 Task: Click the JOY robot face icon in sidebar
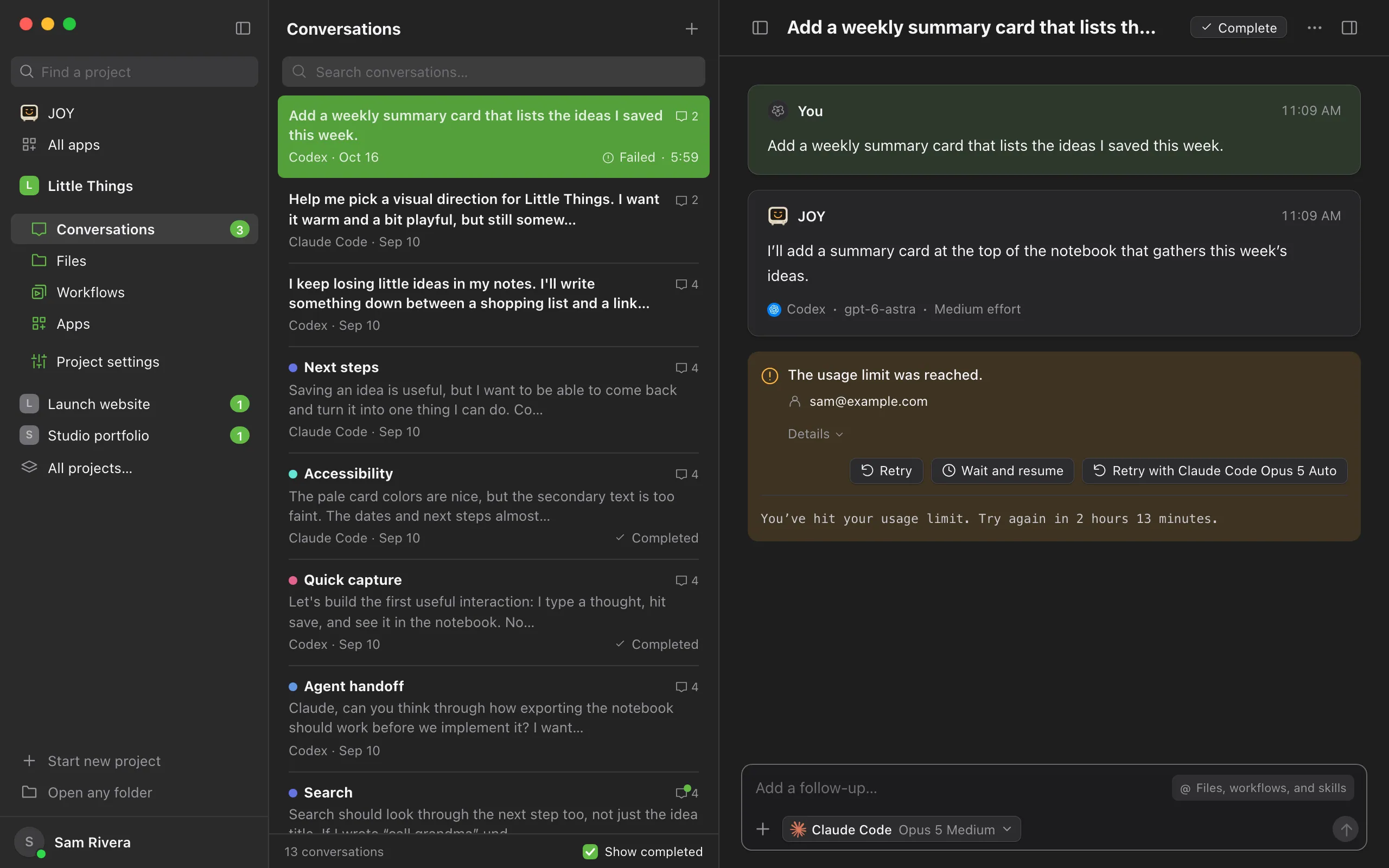click(x=29, y=112)
